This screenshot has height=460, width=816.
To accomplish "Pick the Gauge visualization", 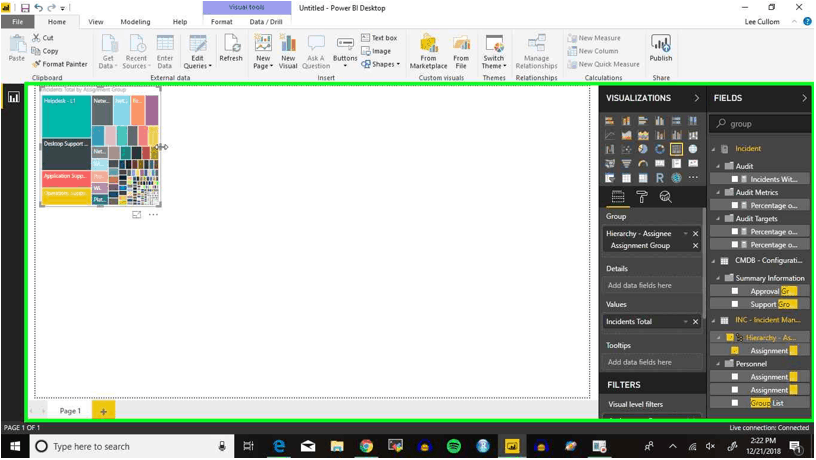I will (x=643, y=163).
